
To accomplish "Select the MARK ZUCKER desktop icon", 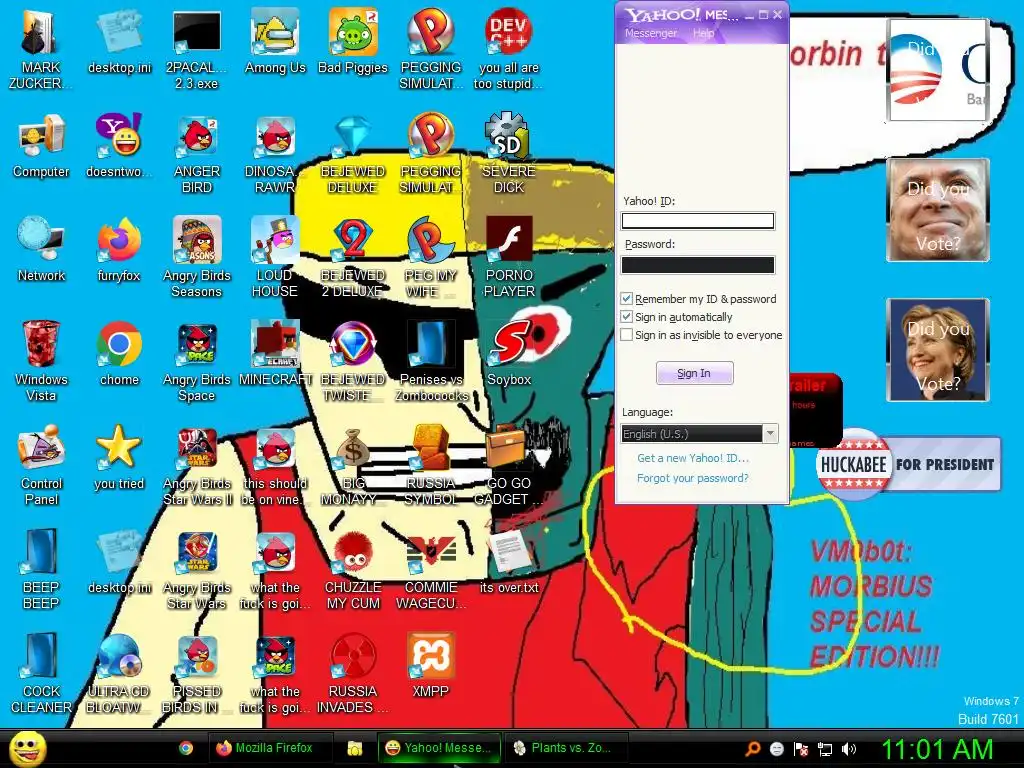I will [40, 49].
